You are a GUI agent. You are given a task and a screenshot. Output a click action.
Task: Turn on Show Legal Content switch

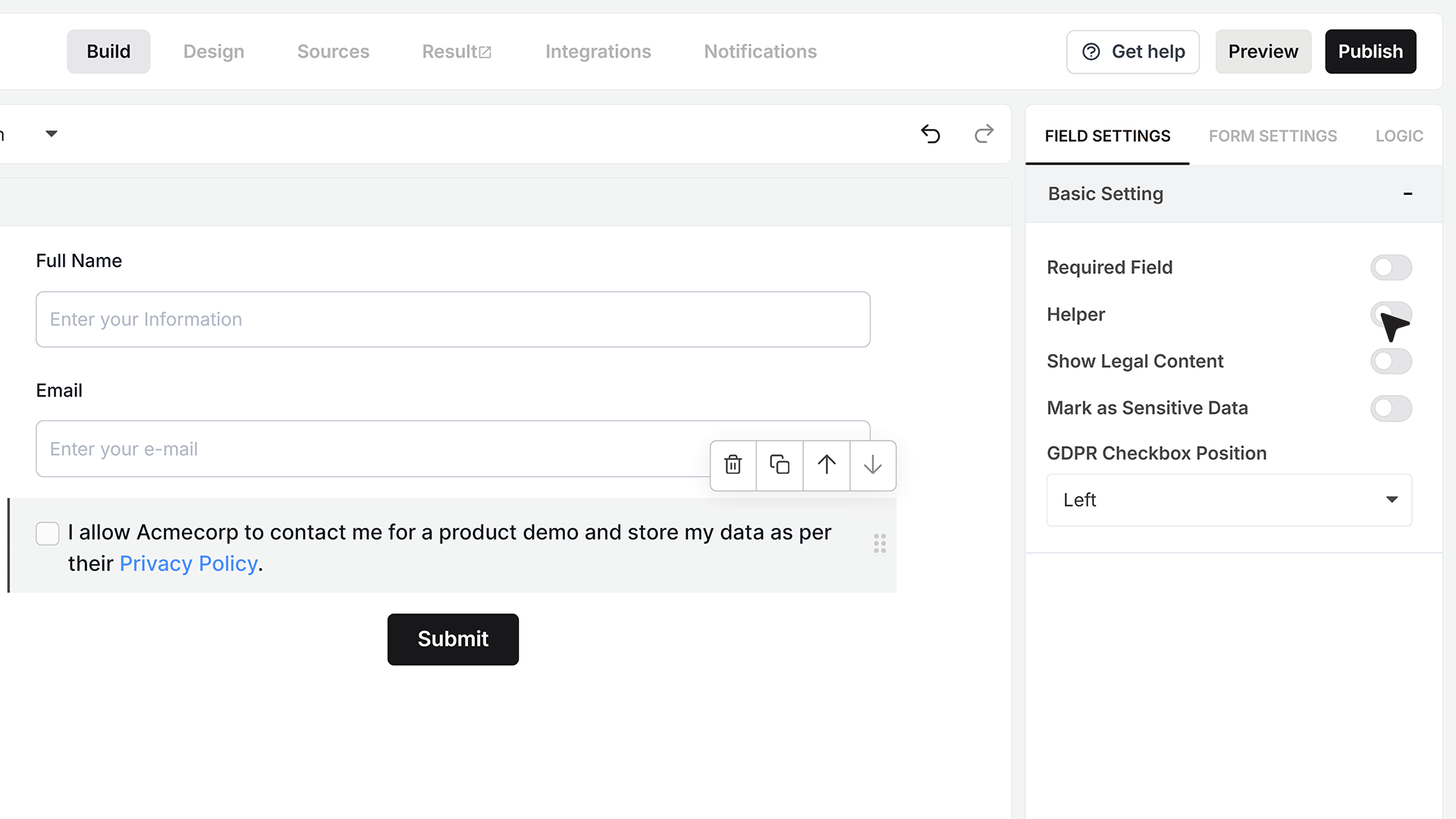click(1391, 362)
